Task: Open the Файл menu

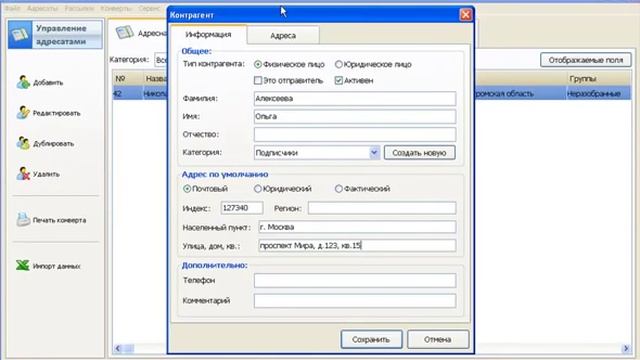Action: [12, 8]
